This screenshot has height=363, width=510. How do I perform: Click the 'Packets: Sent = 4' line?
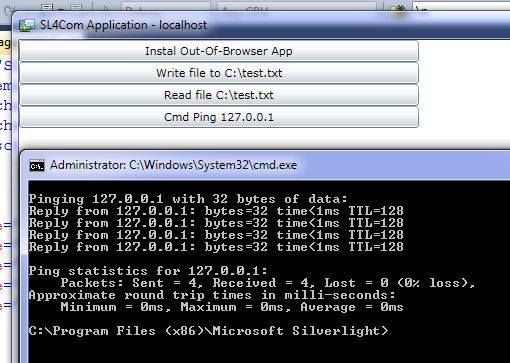point(268,283)
